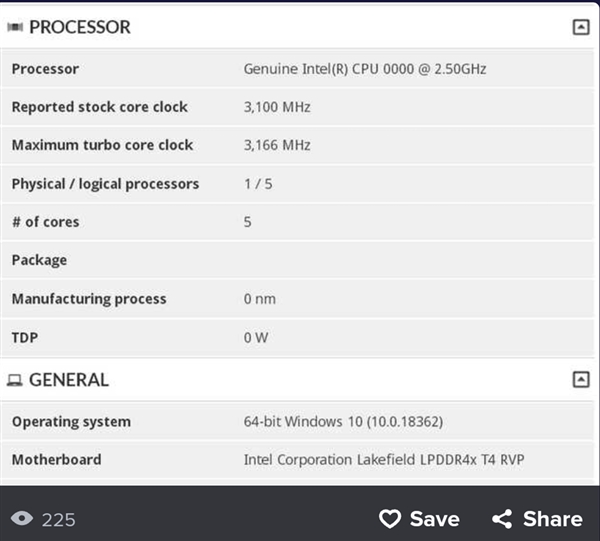
Task: Click the chip icon beside PROCESSOR heading
Action: tap(15, 27)
